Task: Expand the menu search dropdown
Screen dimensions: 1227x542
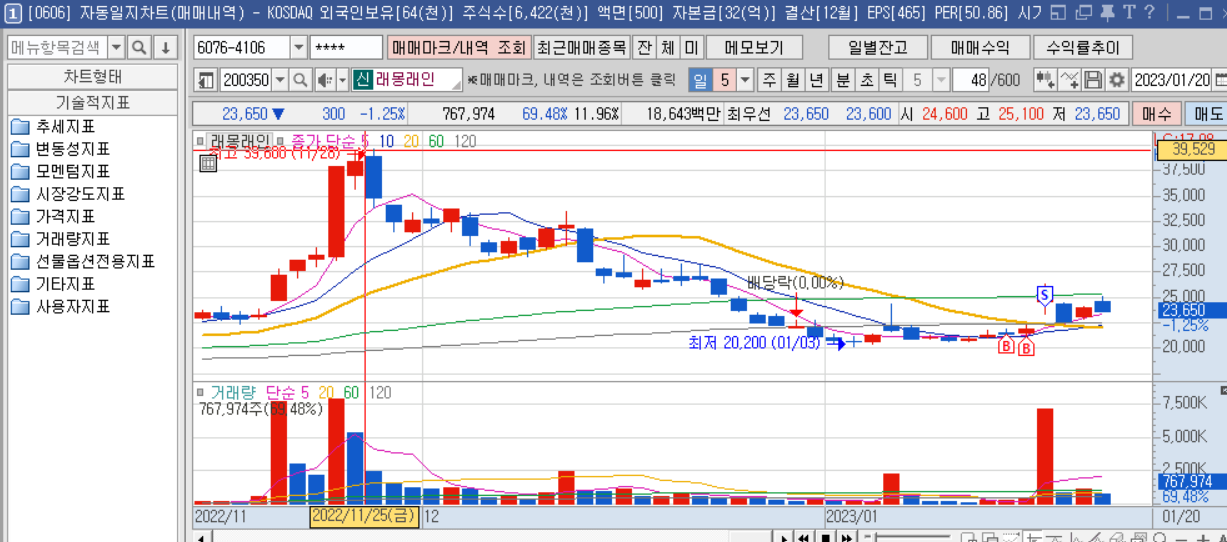Action: (116, 48)
